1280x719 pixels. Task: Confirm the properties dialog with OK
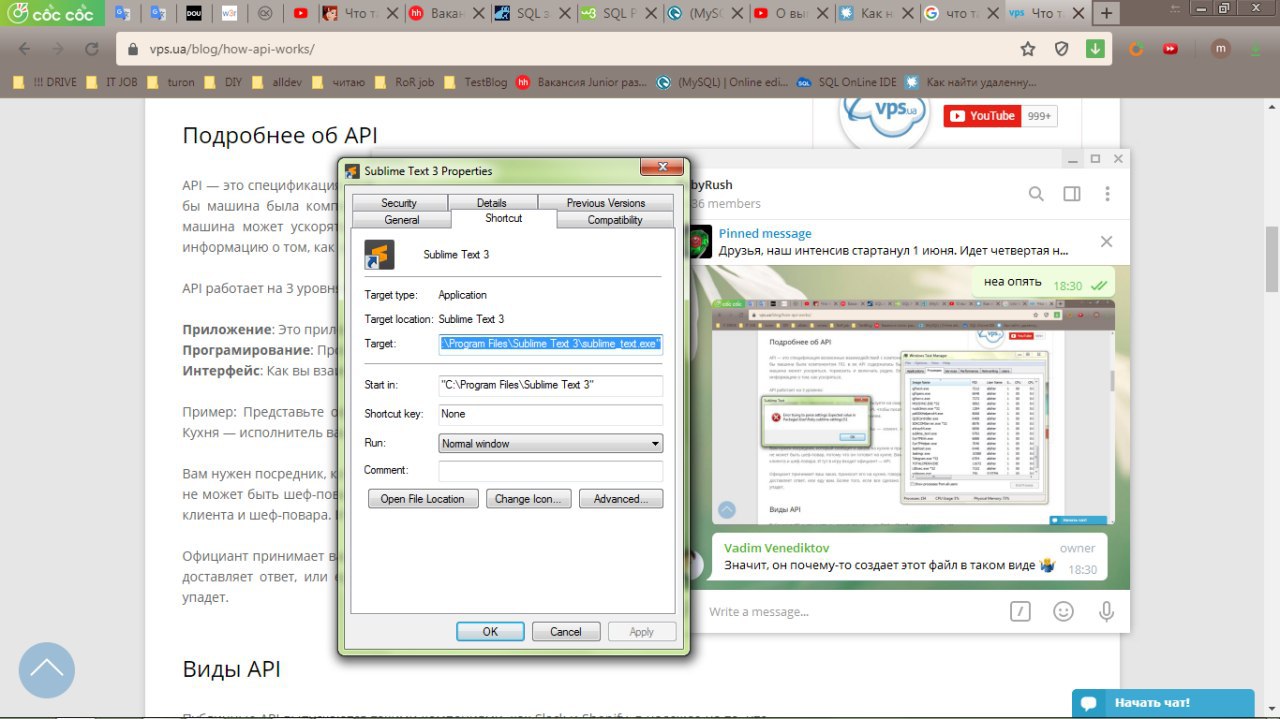pos(490,631)
